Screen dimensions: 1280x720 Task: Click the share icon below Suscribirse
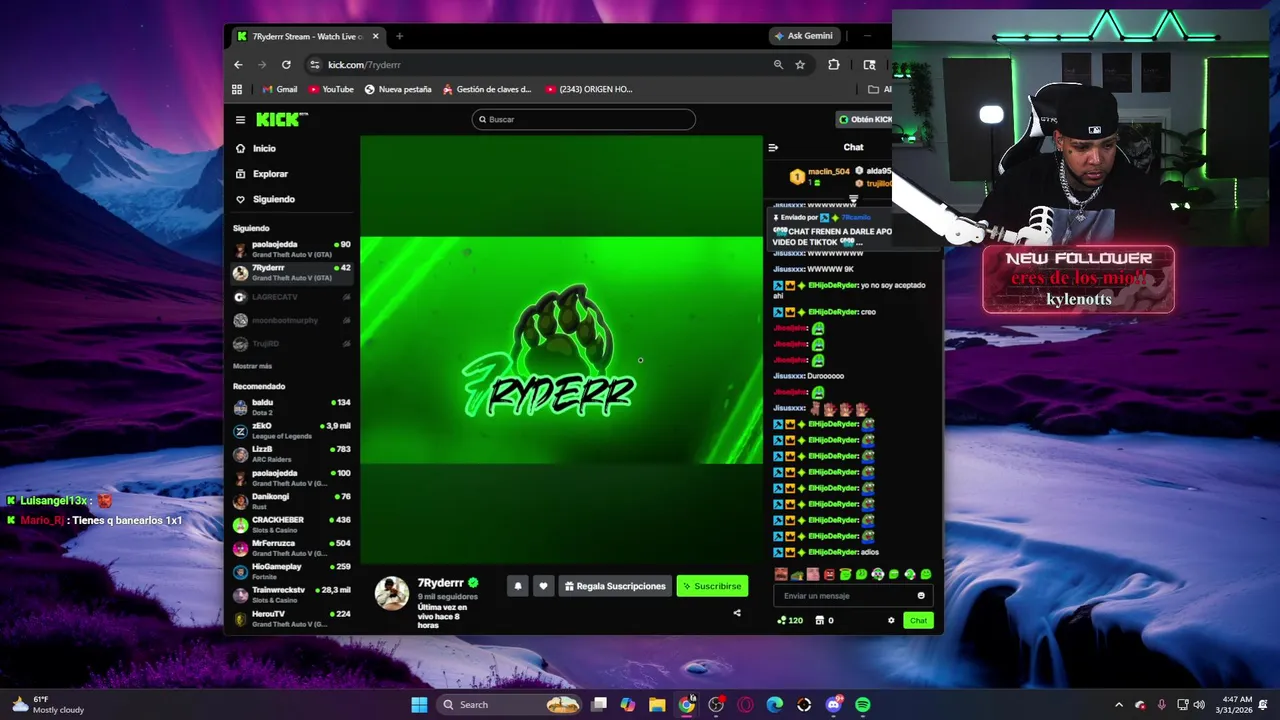[737, 613]
